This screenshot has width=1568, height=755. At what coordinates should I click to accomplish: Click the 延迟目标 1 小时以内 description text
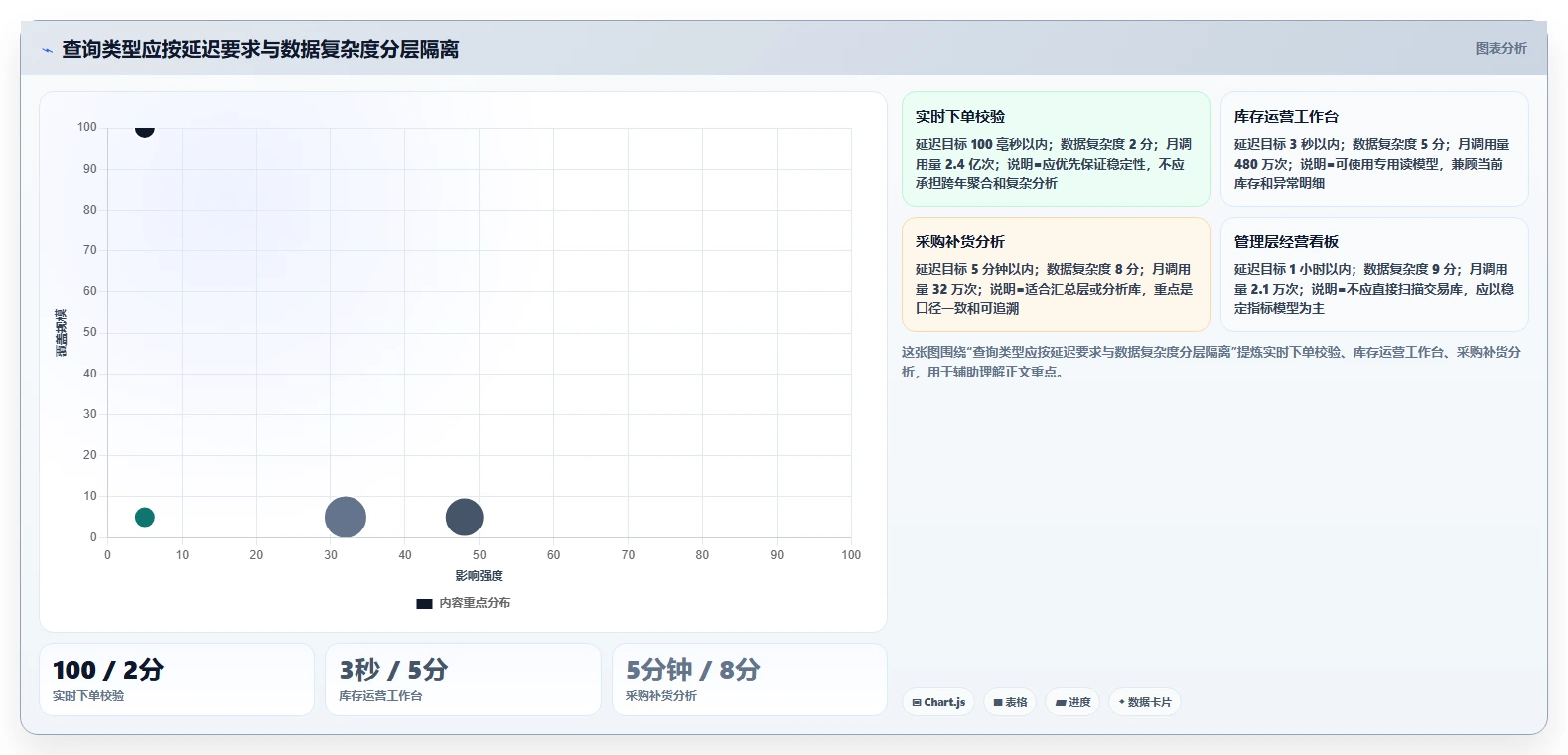pos(1374,289)
